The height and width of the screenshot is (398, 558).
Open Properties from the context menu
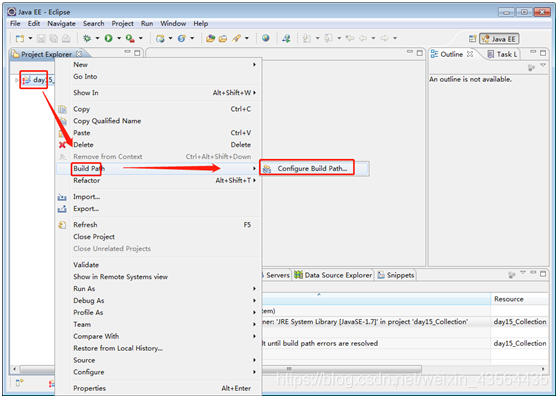159,388
